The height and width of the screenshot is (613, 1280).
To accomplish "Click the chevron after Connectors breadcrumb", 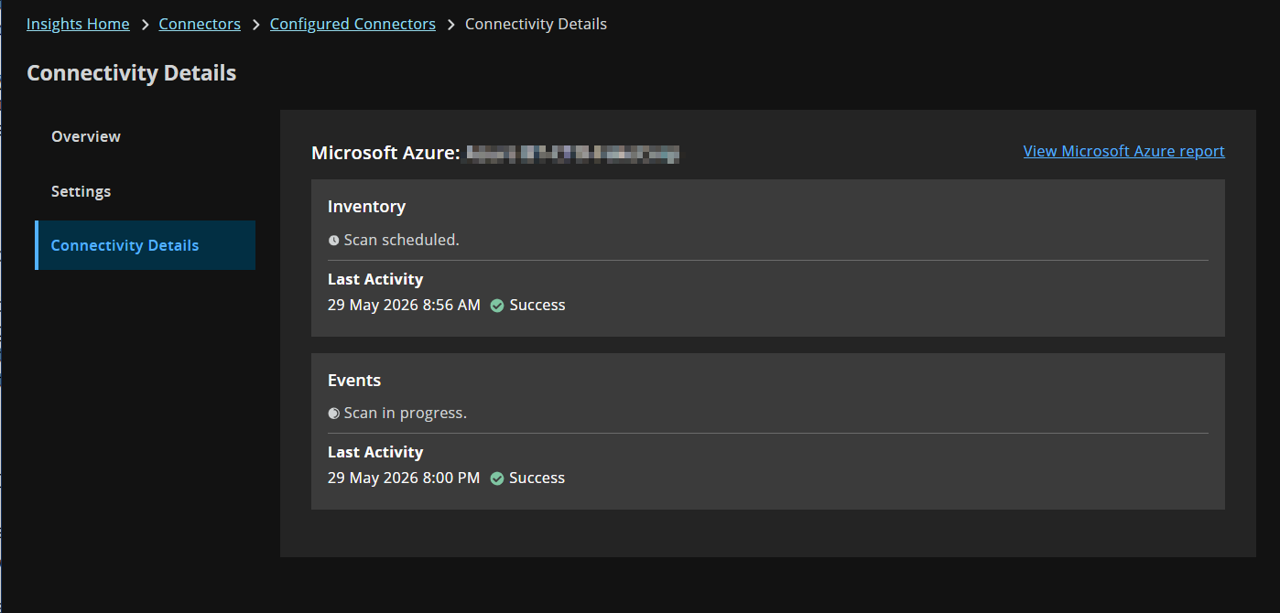I will (x=256, y=24).
